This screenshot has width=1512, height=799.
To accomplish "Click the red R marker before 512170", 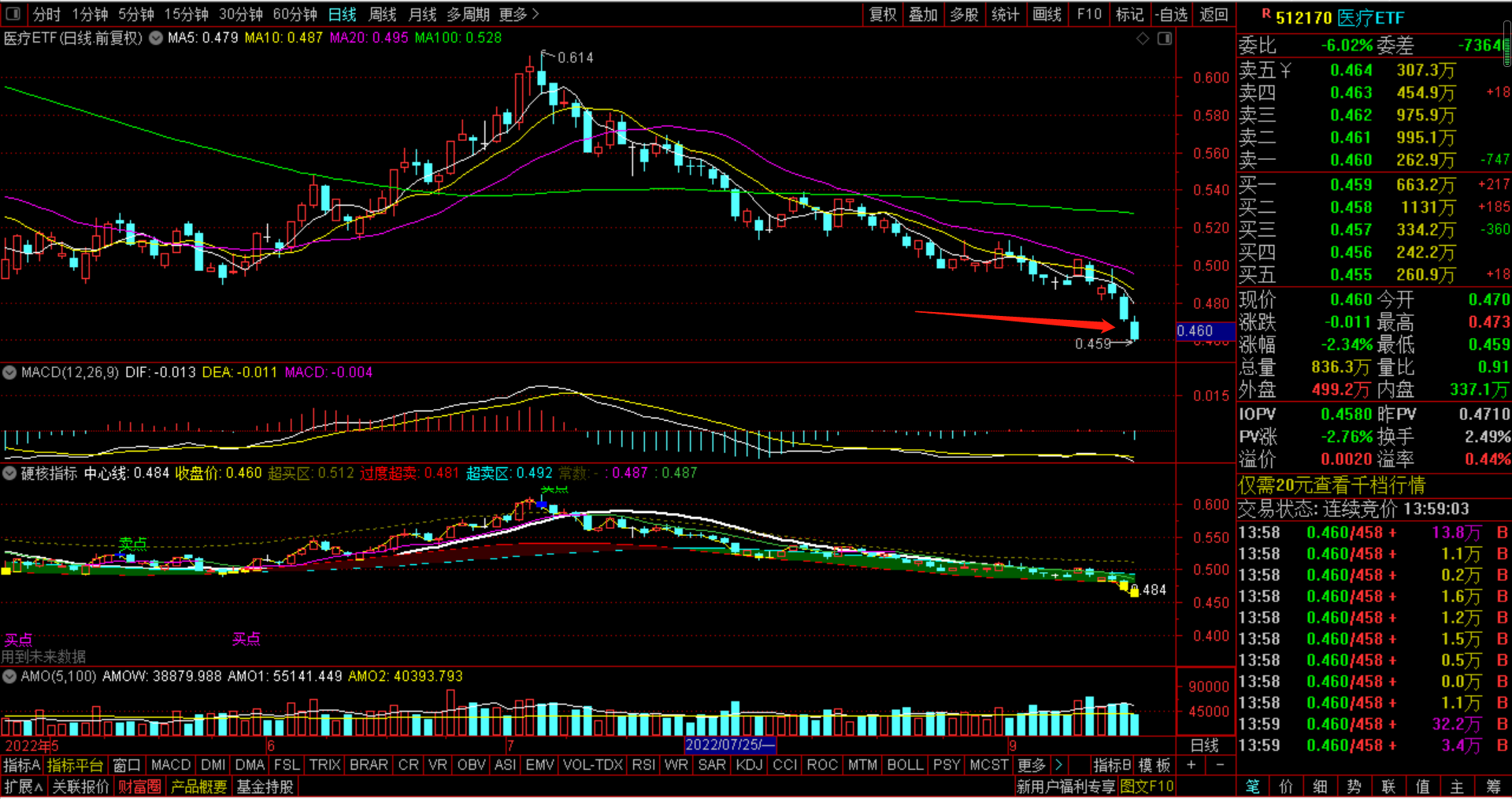I will (x=1266, y=13).
